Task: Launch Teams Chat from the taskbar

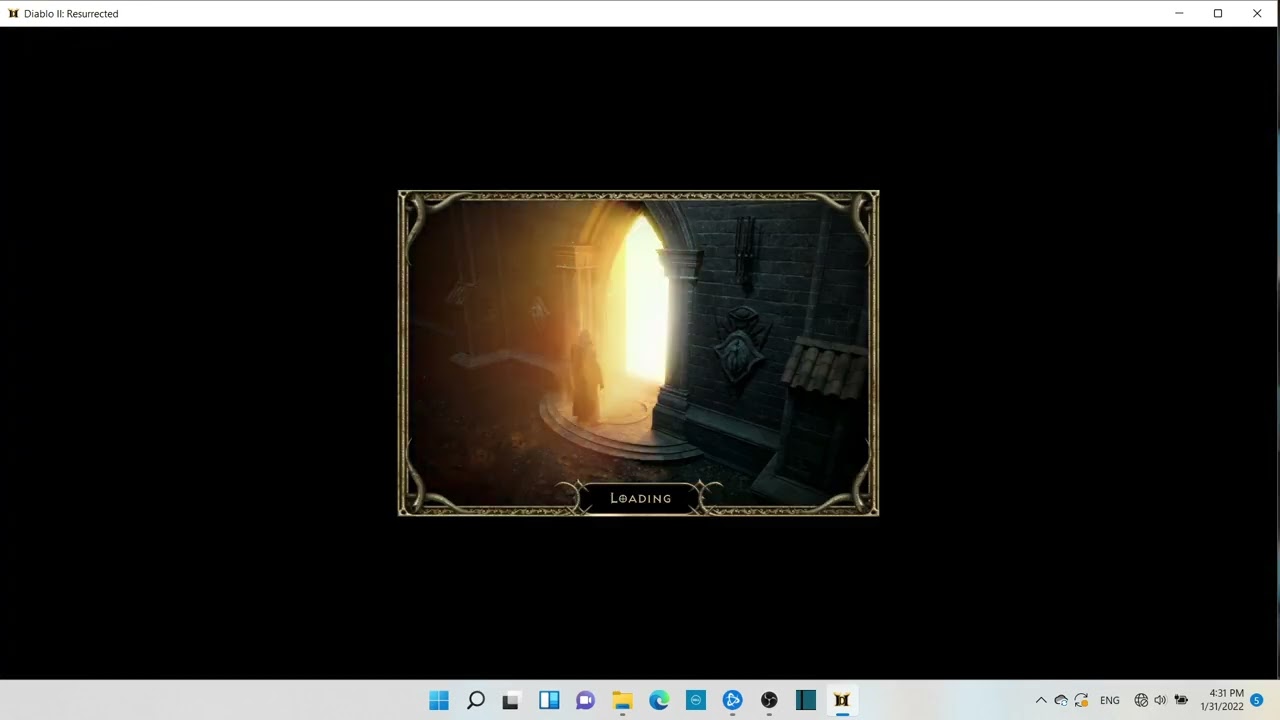Action: point(585,701)
